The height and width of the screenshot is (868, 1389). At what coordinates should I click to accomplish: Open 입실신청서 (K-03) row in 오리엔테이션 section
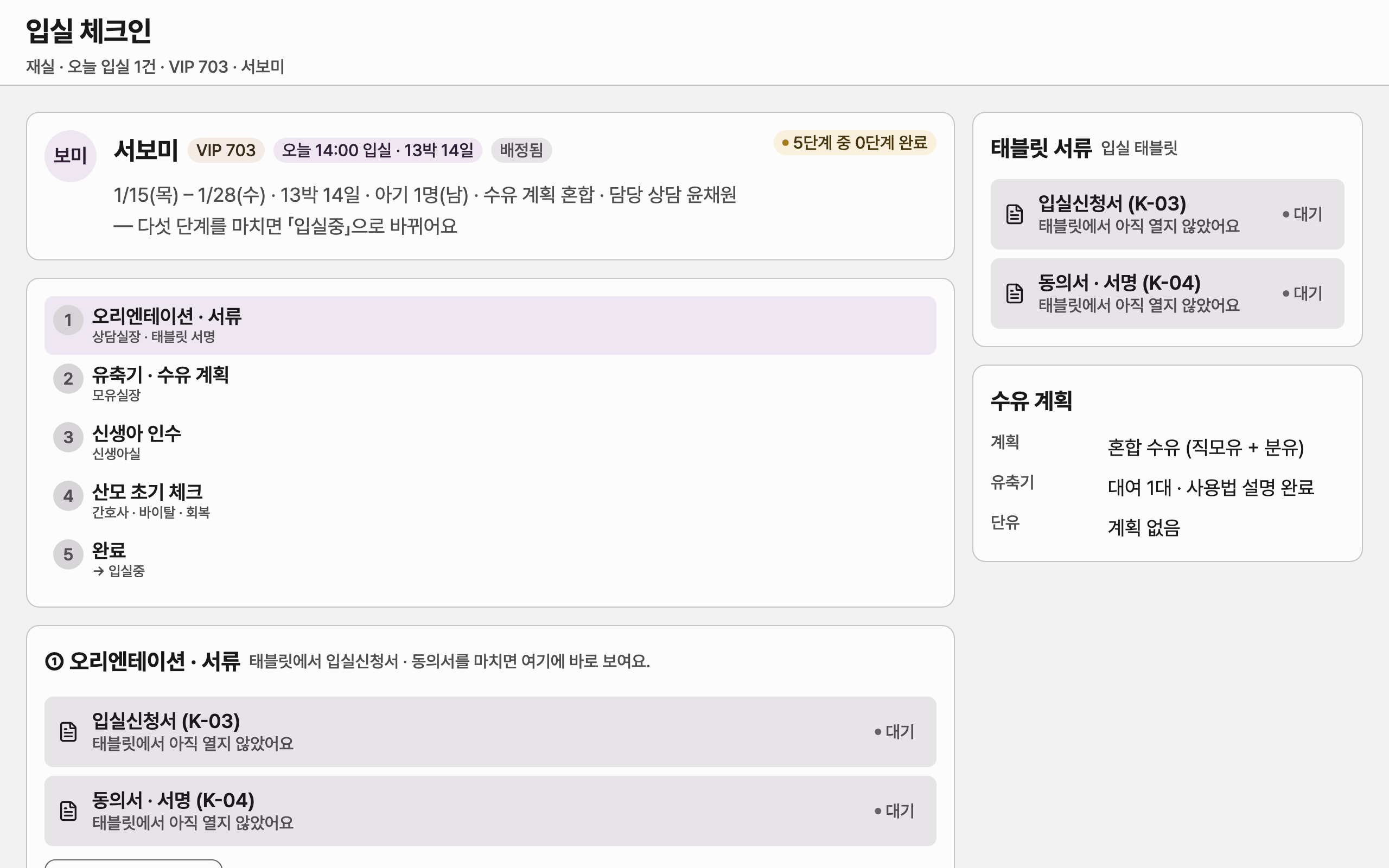point(490,732)
